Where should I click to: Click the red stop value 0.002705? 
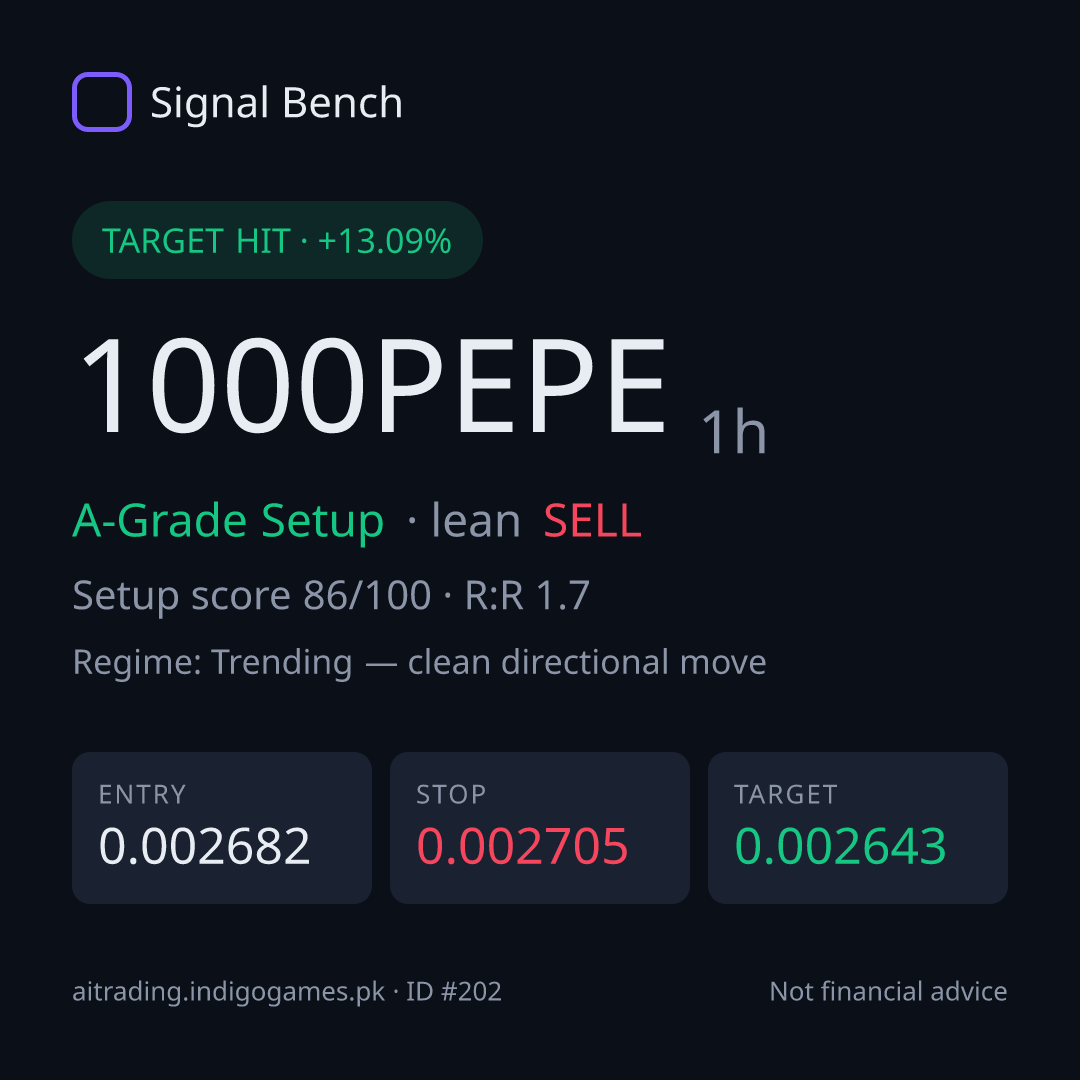click(522, 846)
